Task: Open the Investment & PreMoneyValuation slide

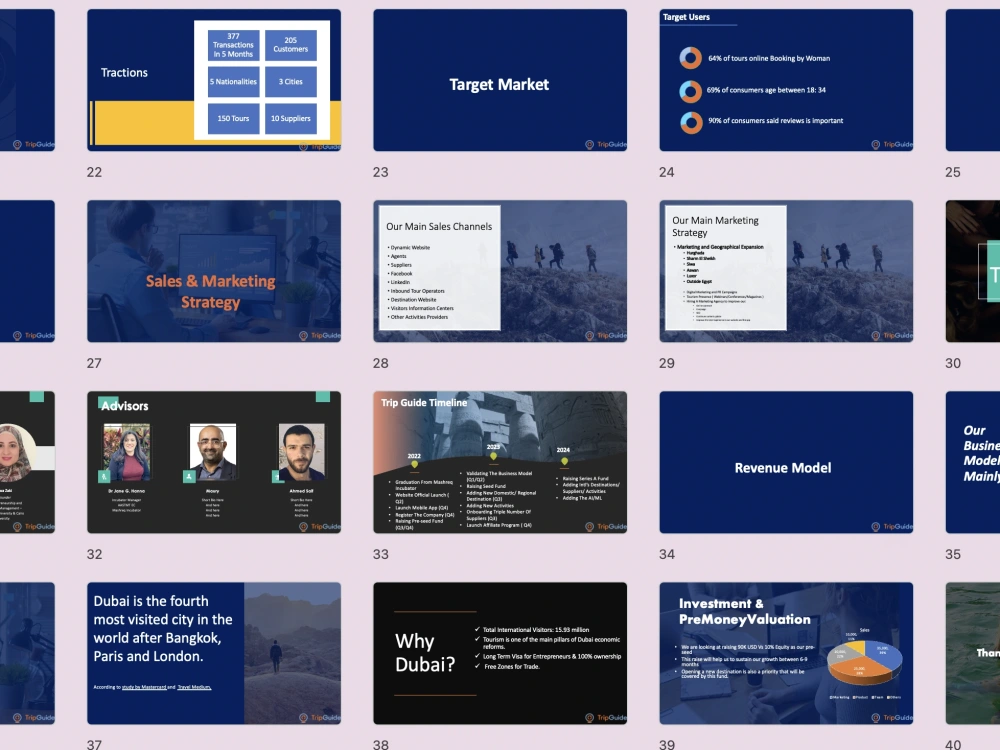Action: coord(786,653)
